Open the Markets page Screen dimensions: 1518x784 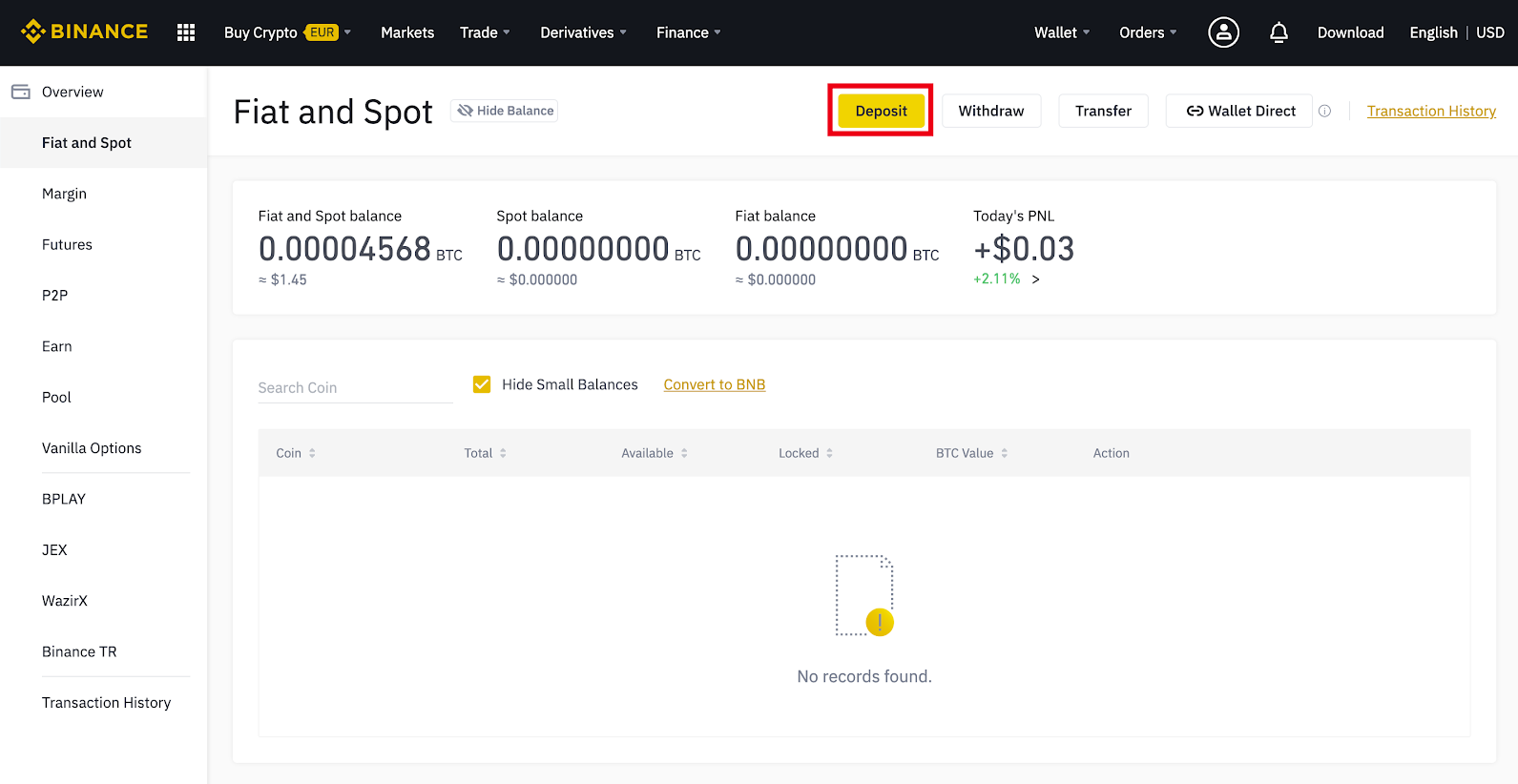407,32
